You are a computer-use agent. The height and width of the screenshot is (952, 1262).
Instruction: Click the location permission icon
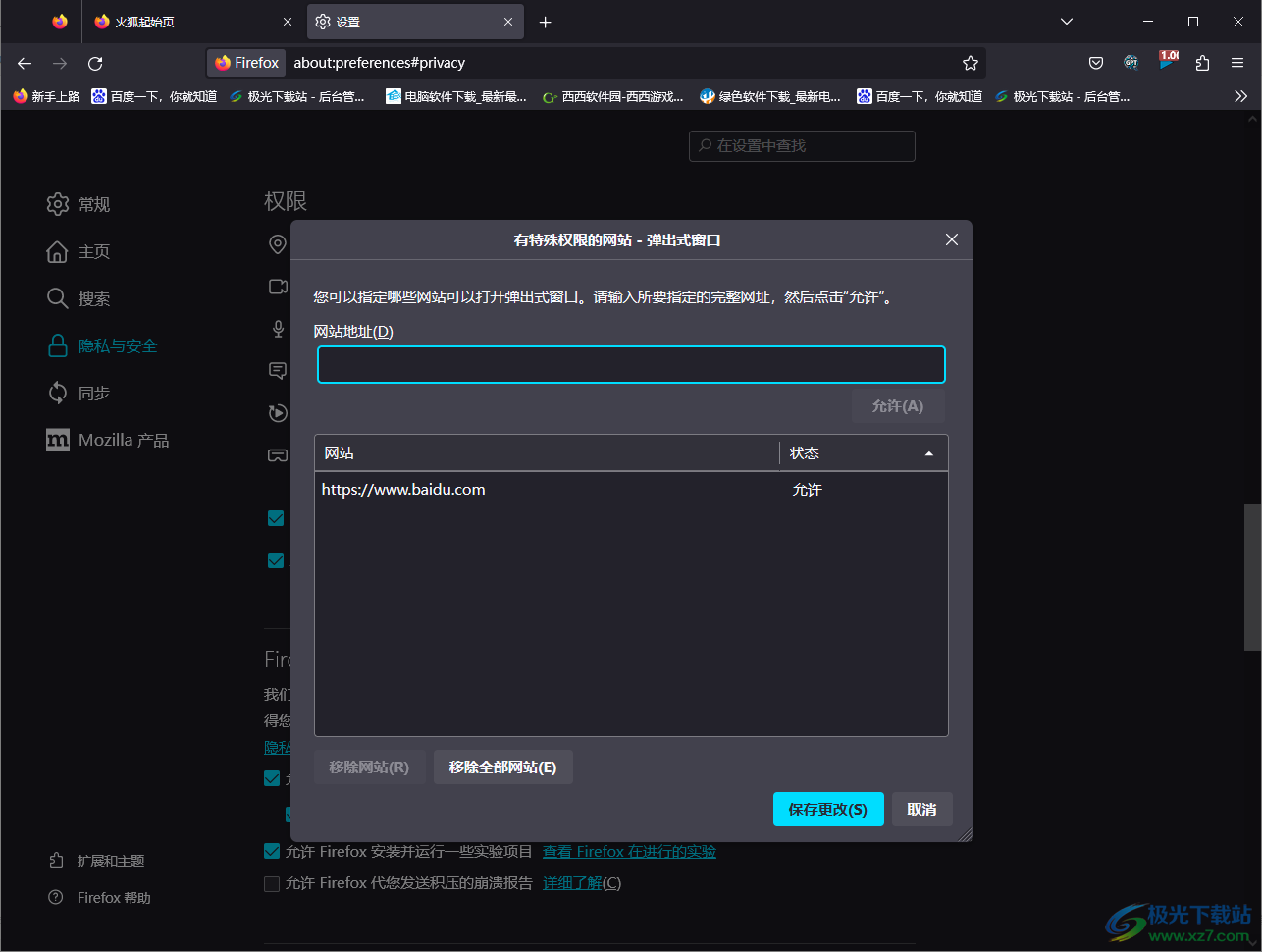point(279,244)
